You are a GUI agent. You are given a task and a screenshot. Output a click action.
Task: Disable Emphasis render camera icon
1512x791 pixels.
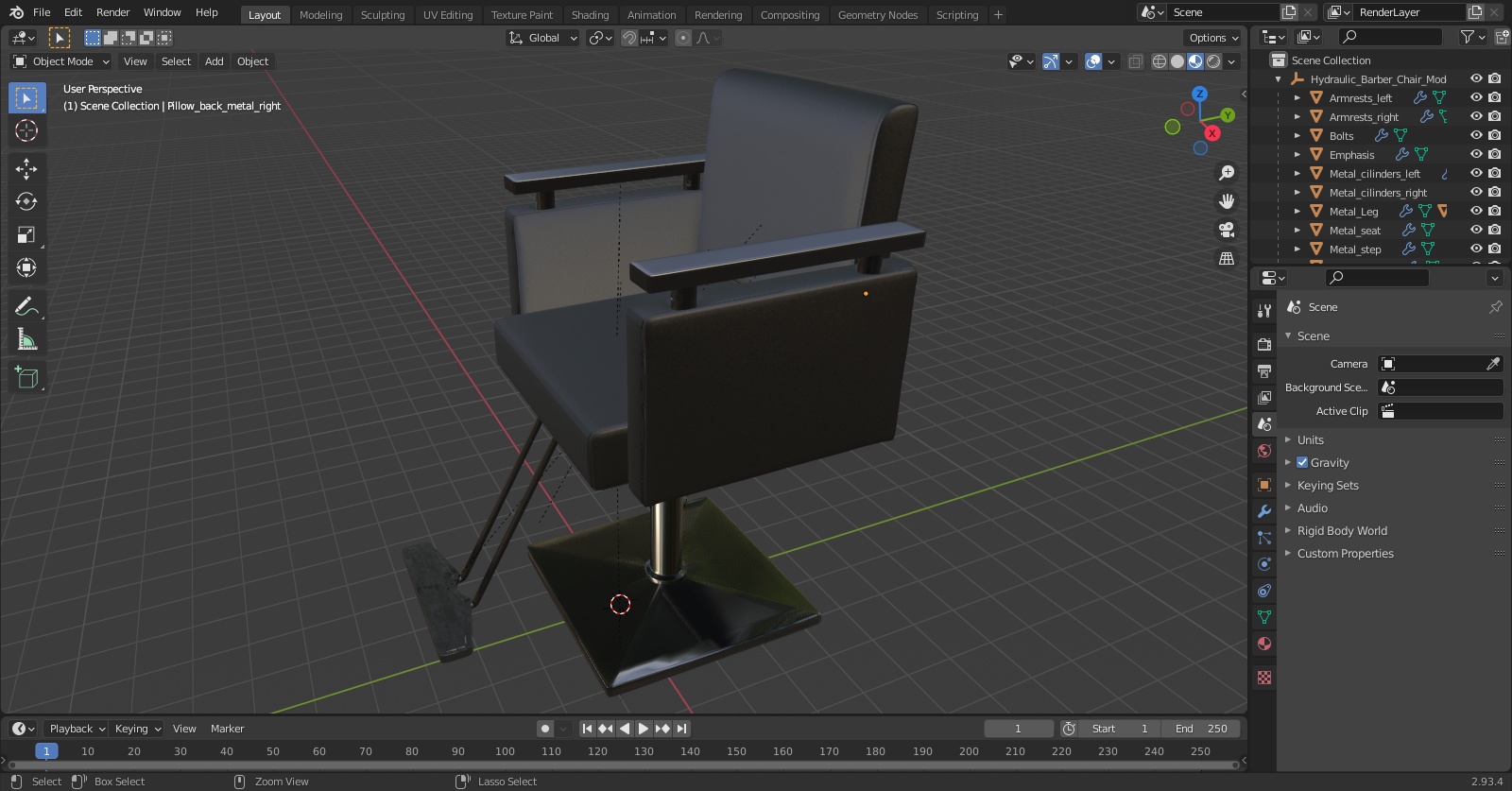click(1494, 154)
